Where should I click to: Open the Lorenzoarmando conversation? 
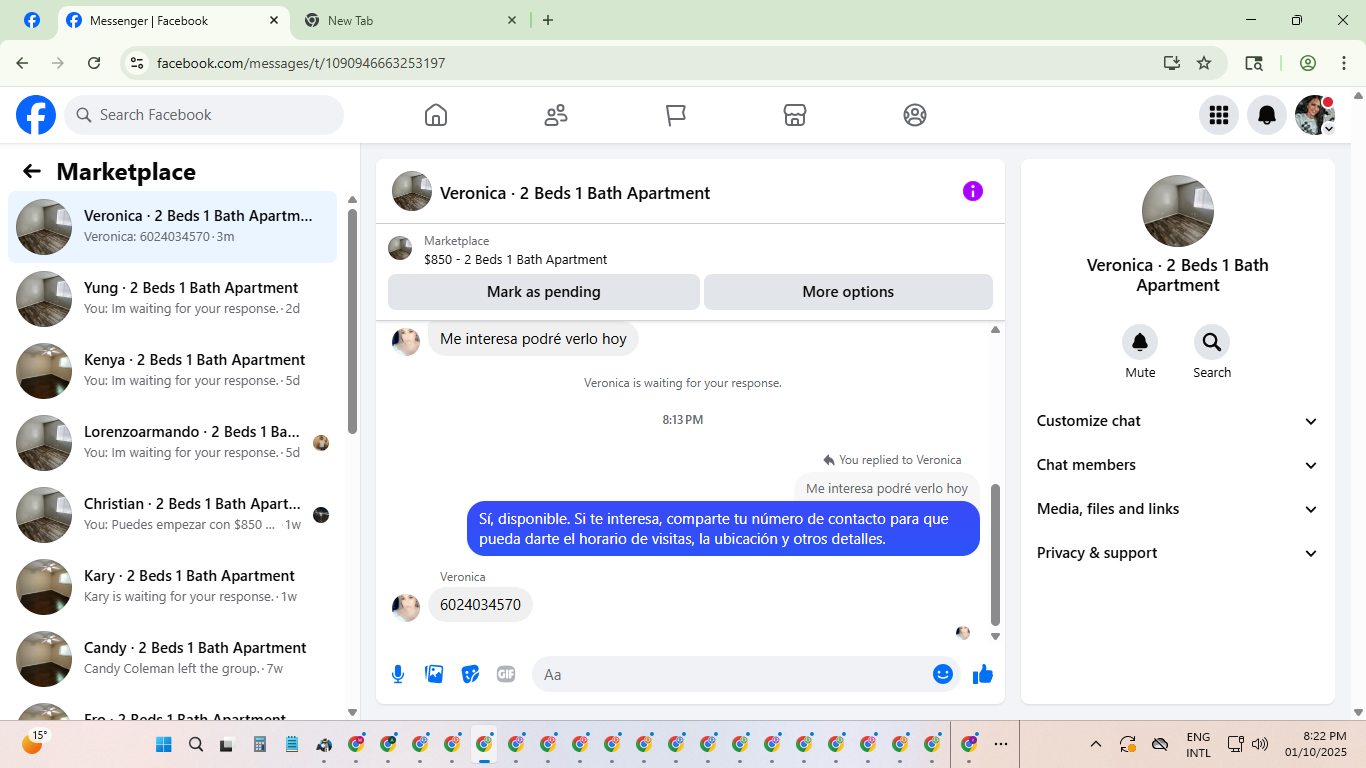coord(173,443)
